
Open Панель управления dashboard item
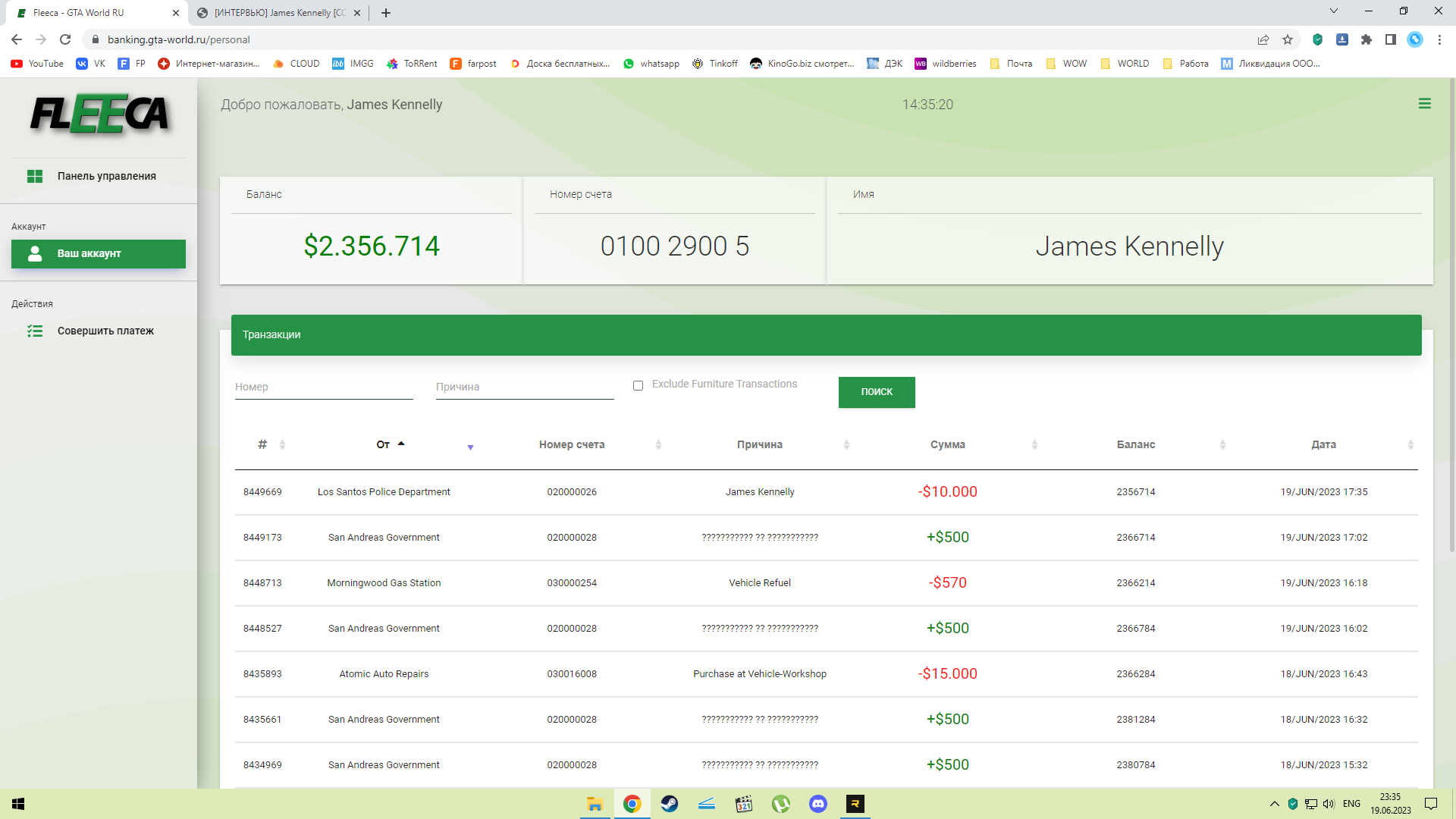[x=99, y=176]
